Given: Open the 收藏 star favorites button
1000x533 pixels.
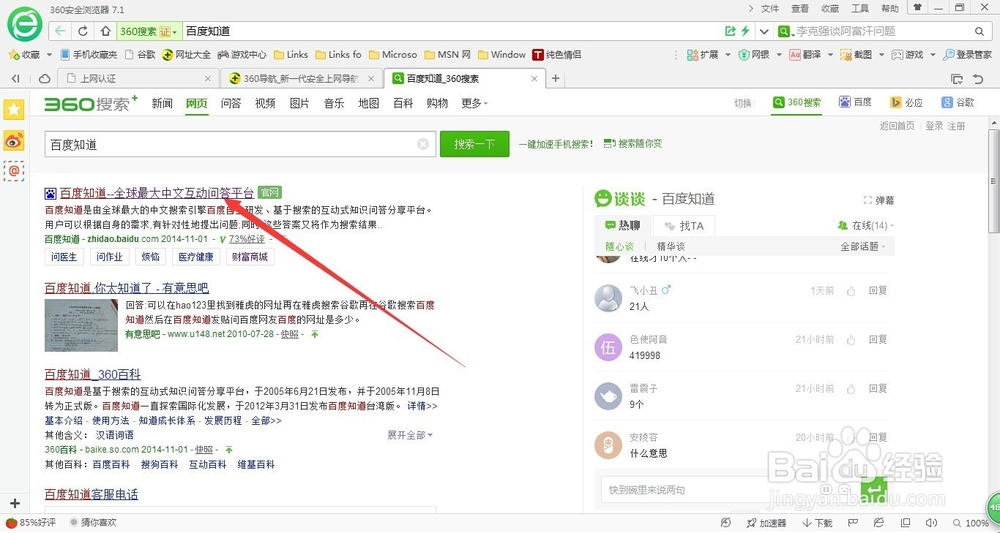Looking at the screenshot, I should point(24,55).
